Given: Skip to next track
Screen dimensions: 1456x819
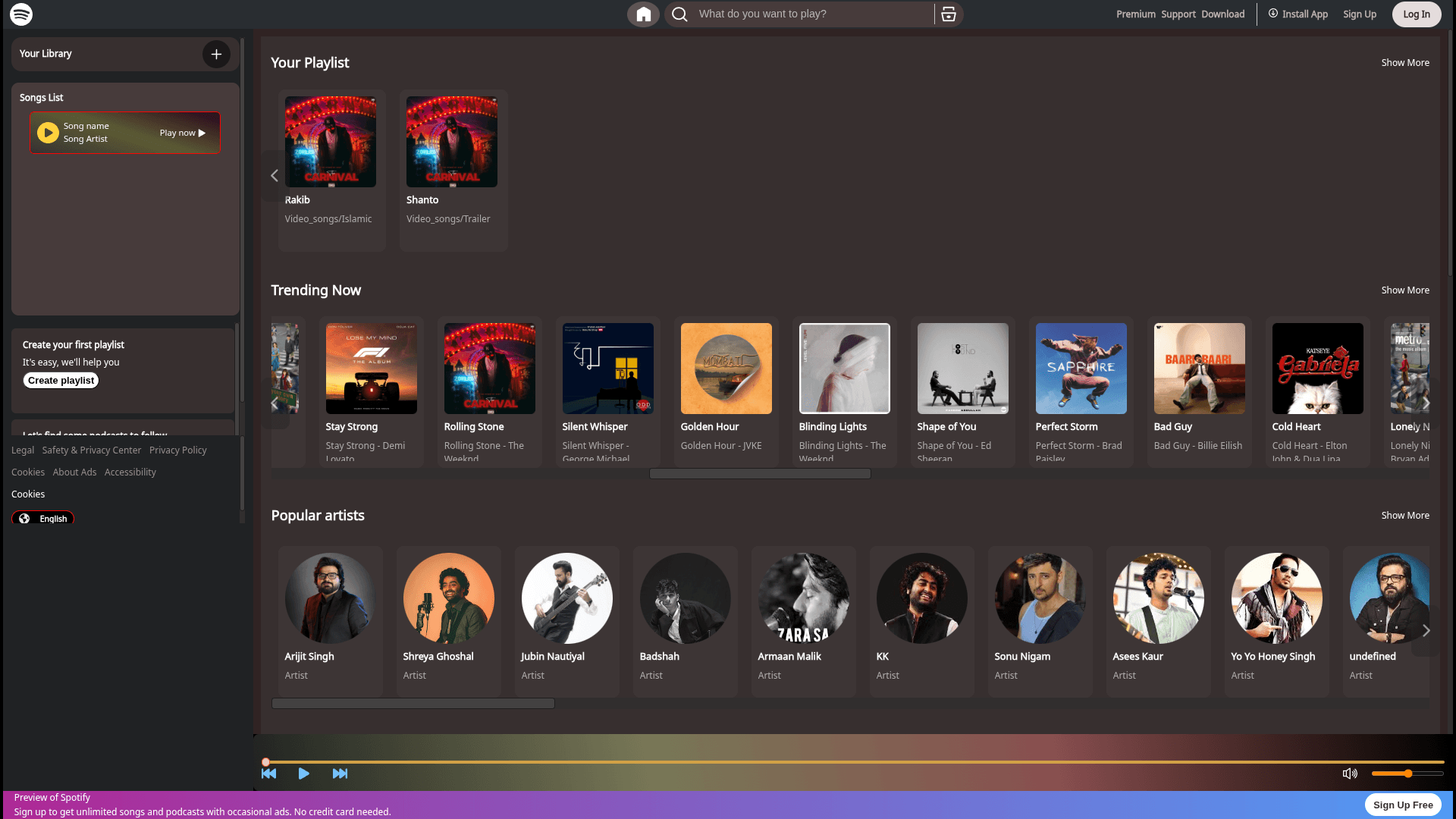Looking at the screenshot, I should tap(340, 773).
